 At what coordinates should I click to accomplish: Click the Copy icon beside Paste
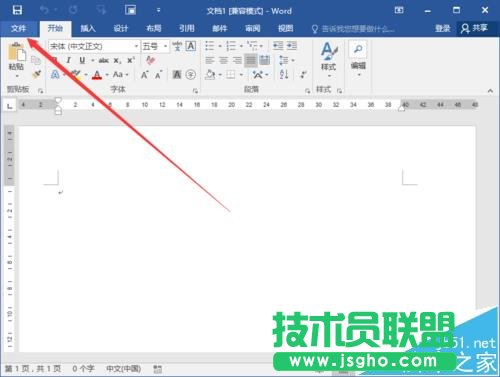(36, 61)
